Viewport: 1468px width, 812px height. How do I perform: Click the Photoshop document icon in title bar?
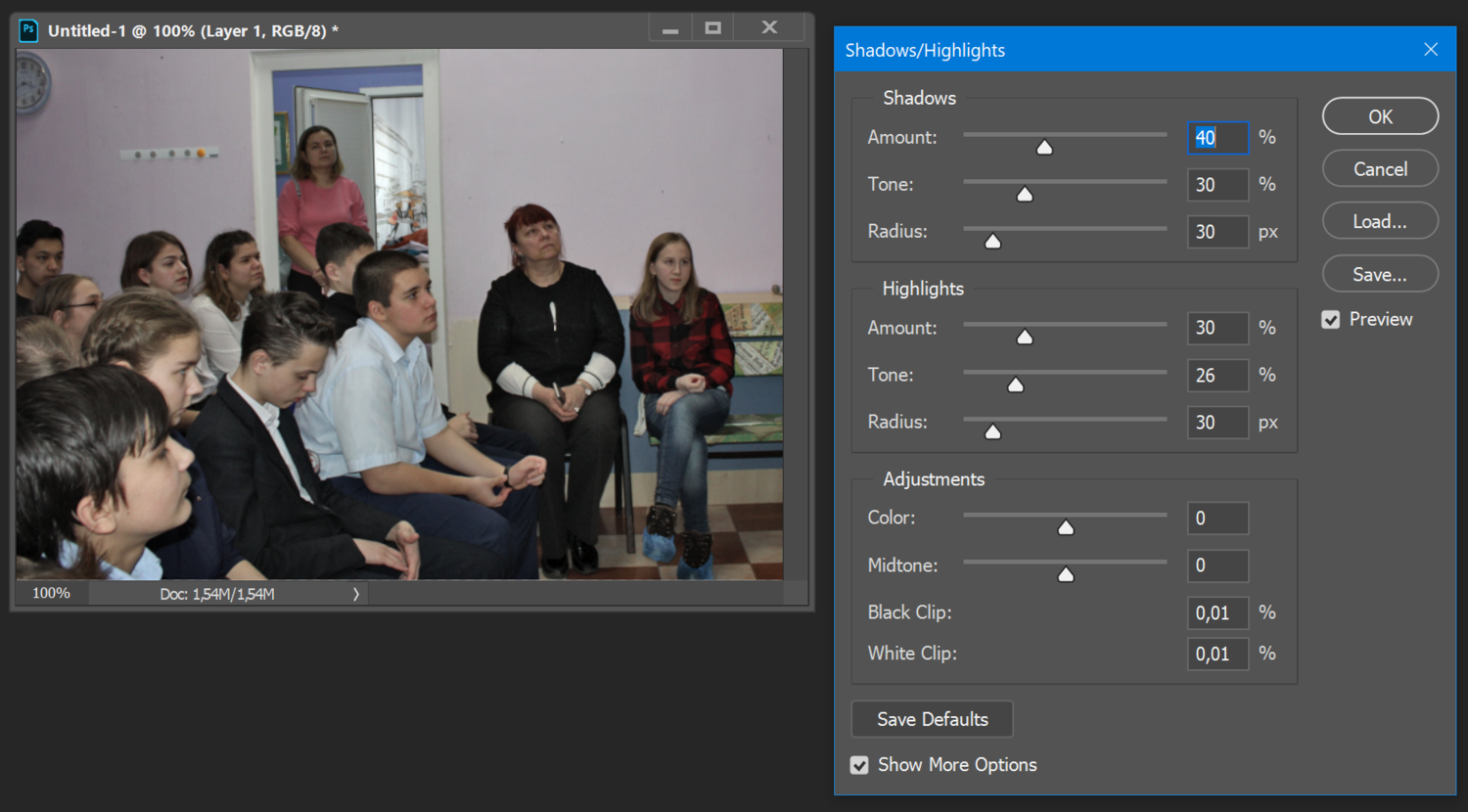[x=28, y=30]
